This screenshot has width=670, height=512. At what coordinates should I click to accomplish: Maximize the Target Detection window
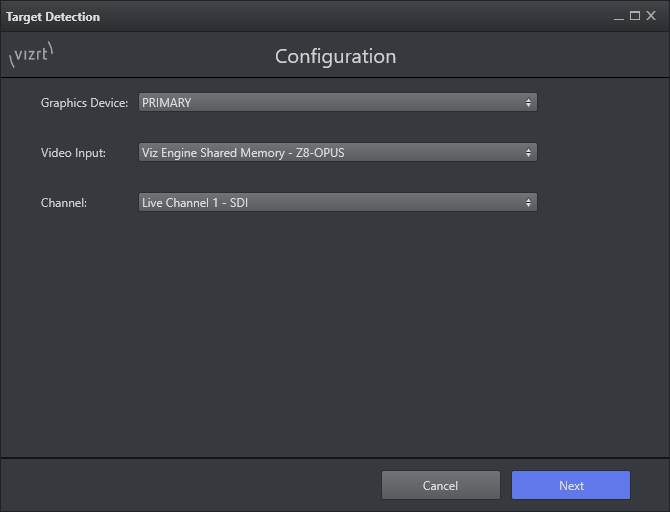(x=635, y=16)
